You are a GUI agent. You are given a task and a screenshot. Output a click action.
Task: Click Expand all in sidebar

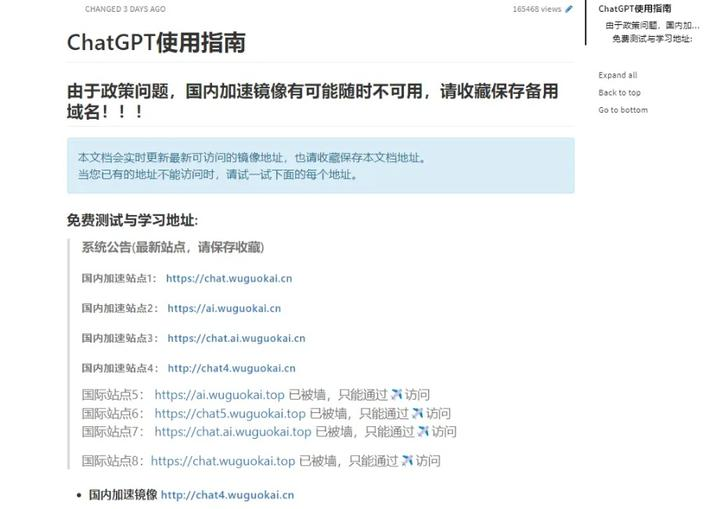tap(618, 75)
